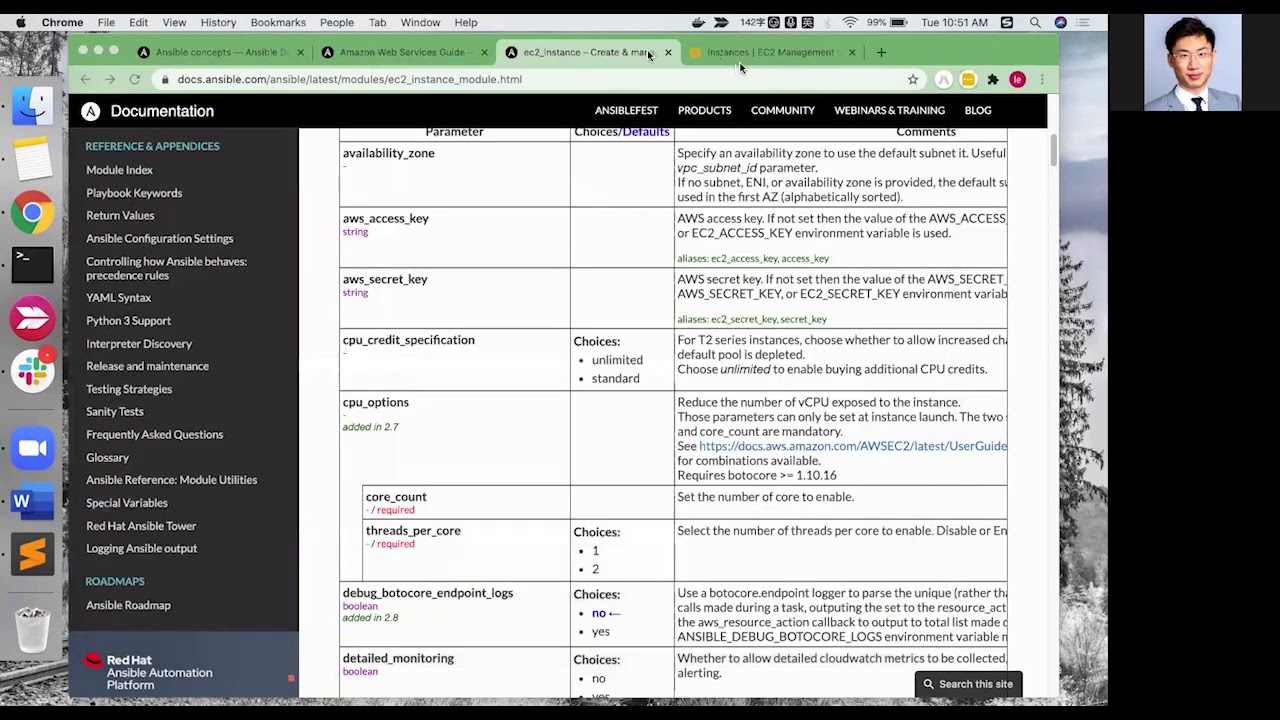The width and height of the screenshot is (1280, 720).
Task: Open Zoom from the Dock
Action: click(32, 448)
